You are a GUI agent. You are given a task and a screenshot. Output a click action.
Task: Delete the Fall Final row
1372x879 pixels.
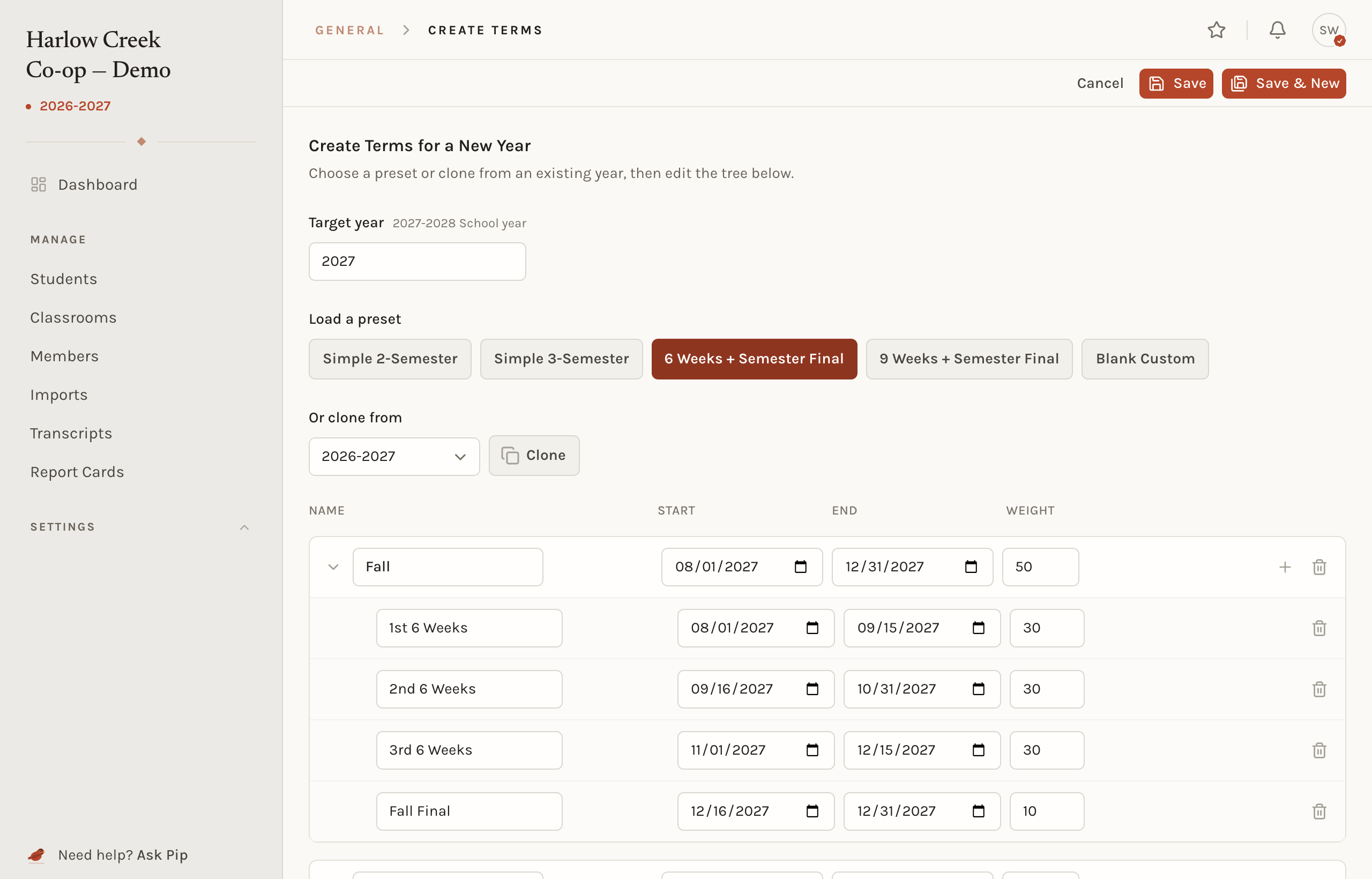pos(1319,811)
